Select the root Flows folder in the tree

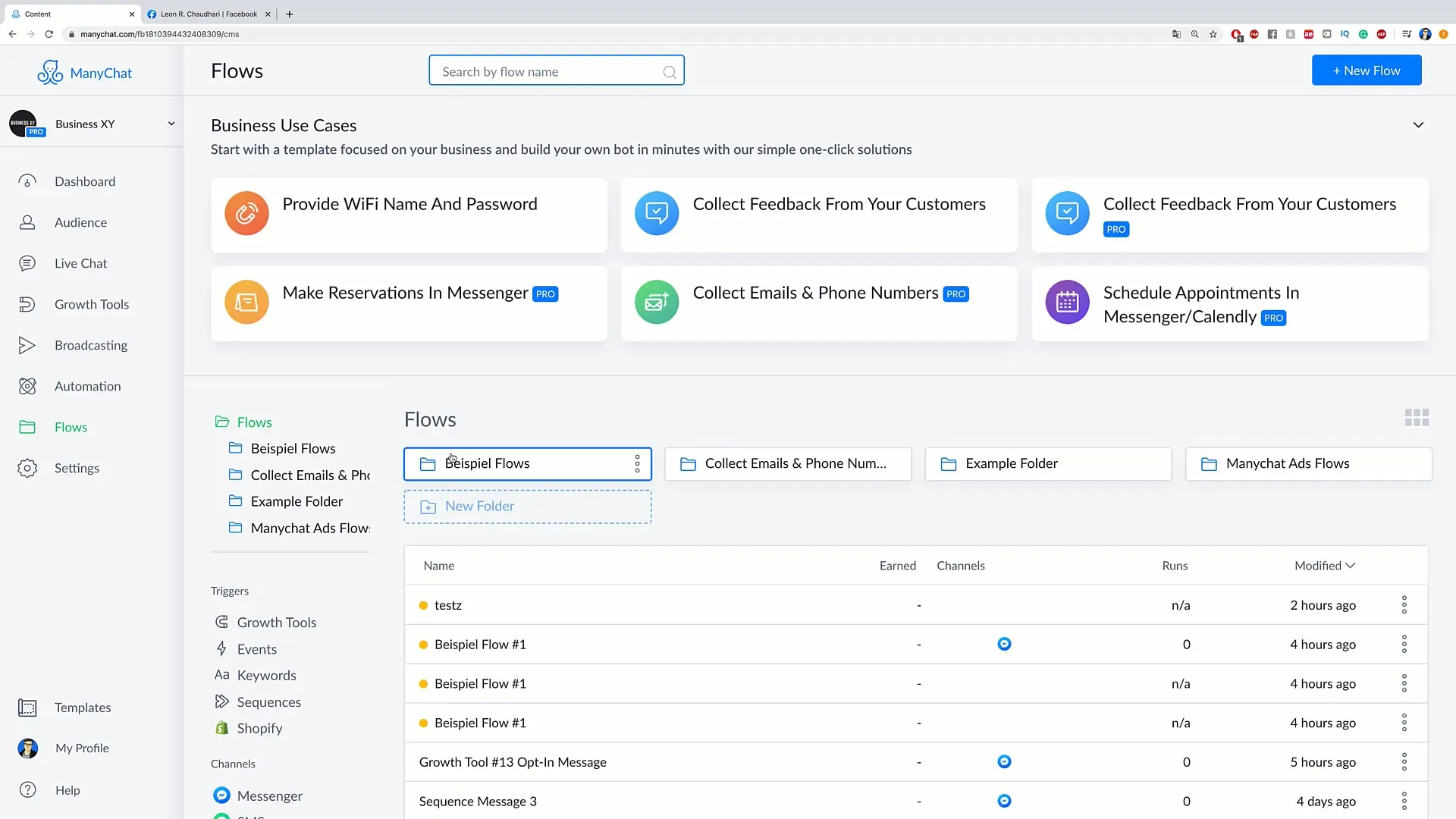(254, 422)
